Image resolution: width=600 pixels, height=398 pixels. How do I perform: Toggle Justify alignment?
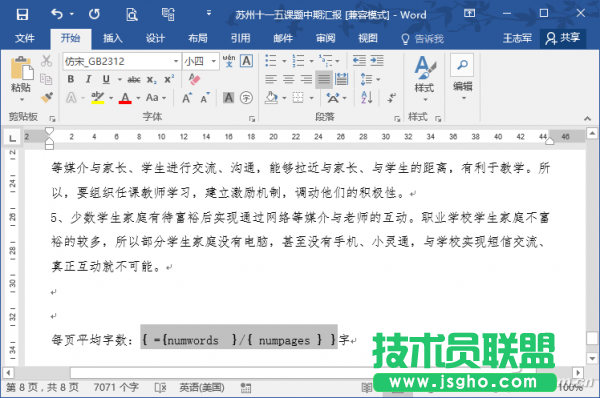click(x=324, y=79)
